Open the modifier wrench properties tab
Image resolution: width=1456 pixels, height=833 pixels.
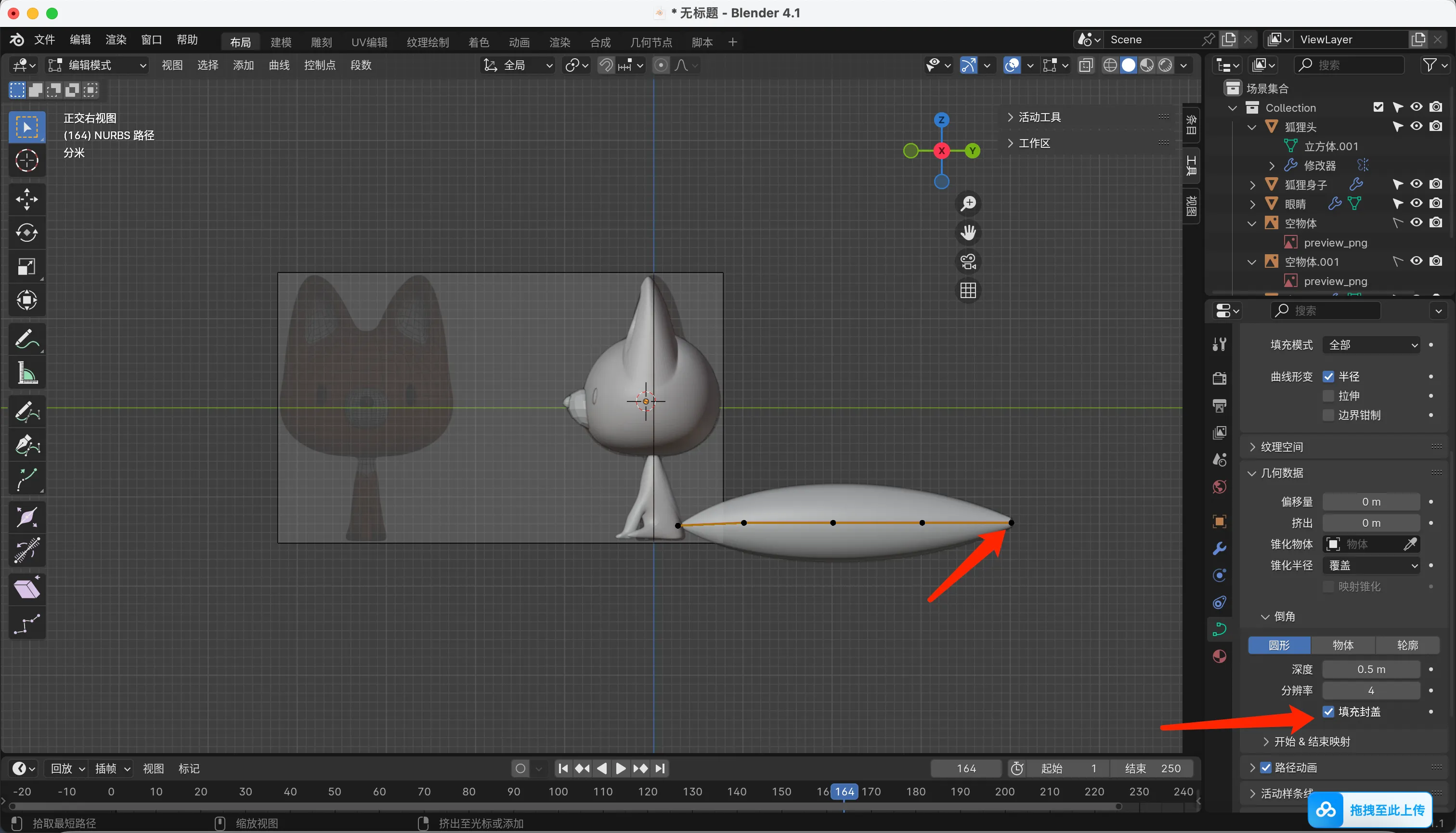[x=1219, y=548]
